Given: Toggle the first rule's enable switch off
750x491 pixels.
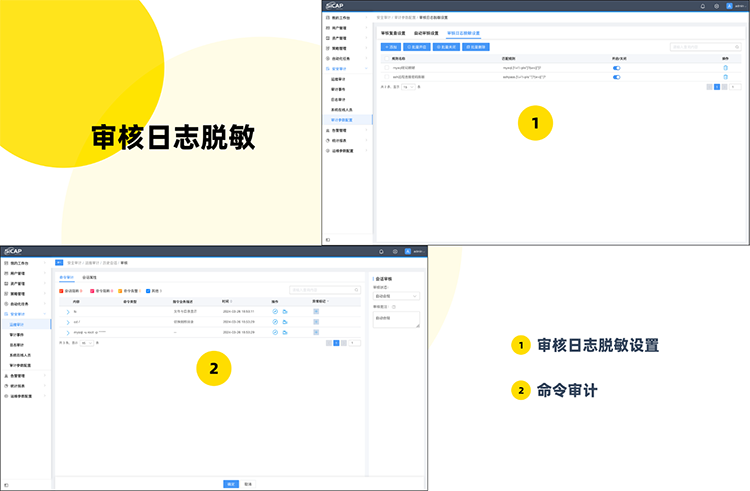Looking at the screenshot, I should [x=616, y=67].
